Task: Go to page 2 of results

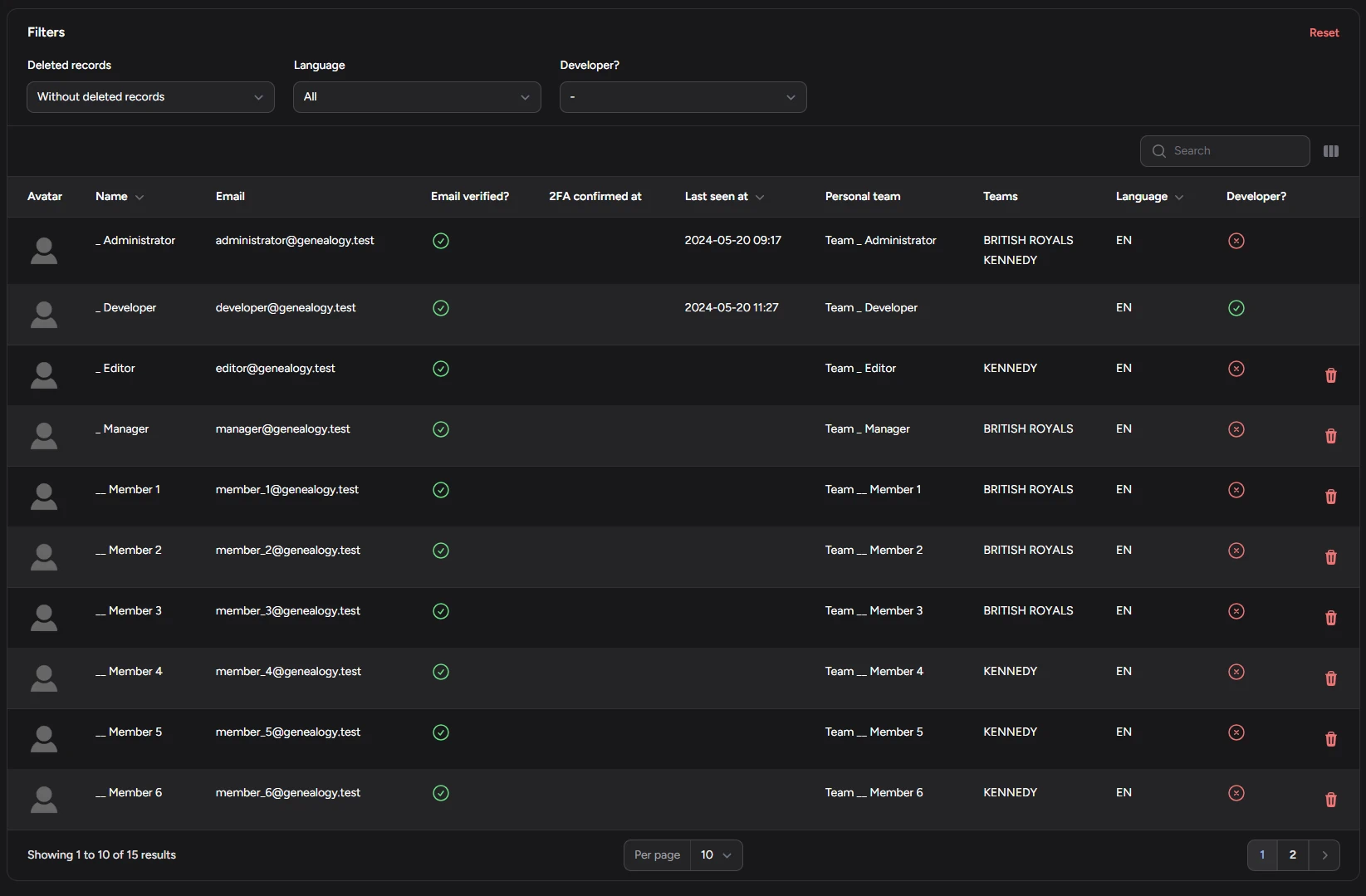Action: 1292,855
